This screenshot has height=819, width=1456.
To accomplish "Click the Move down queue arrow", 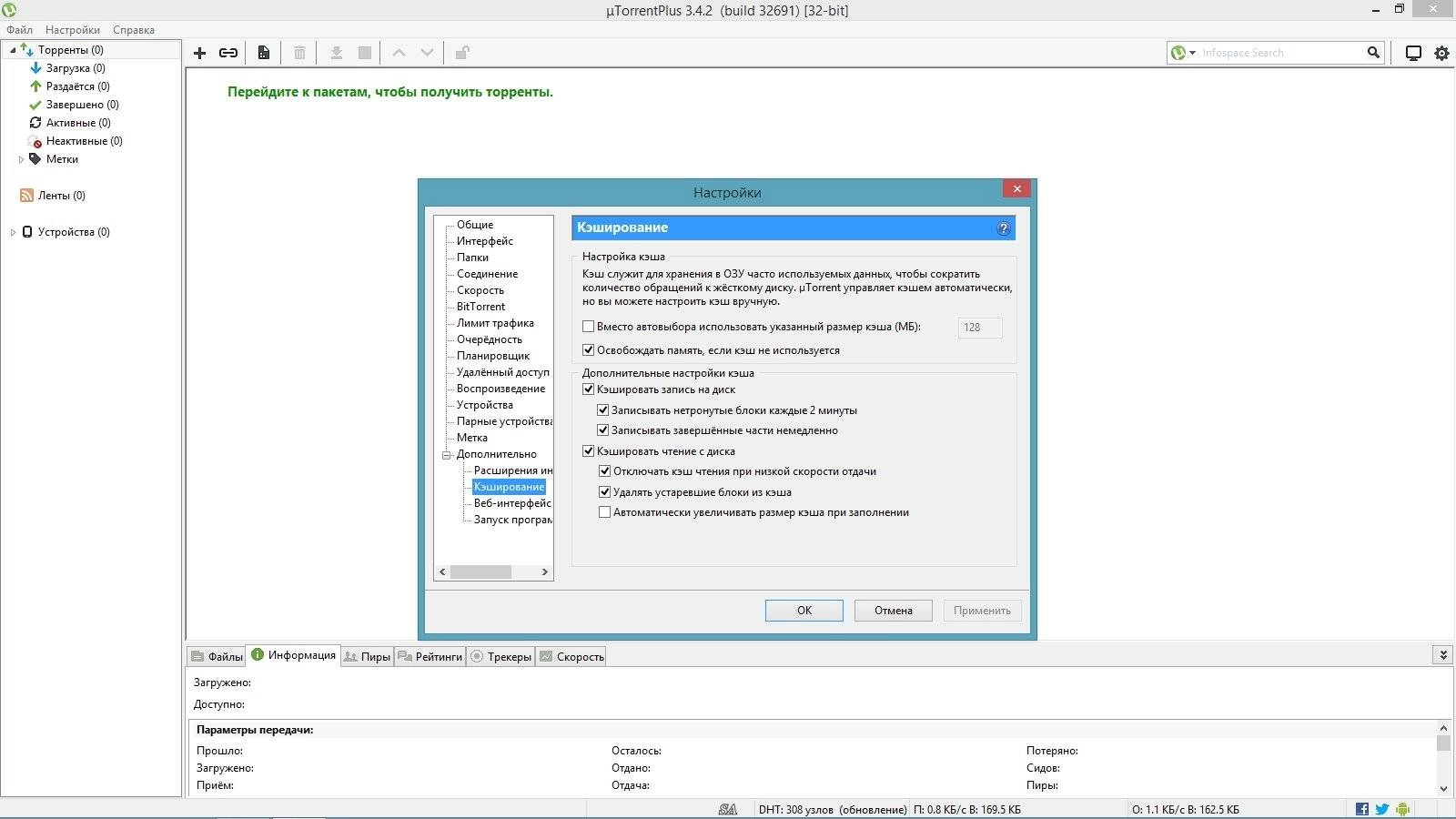I will point(427,53).
